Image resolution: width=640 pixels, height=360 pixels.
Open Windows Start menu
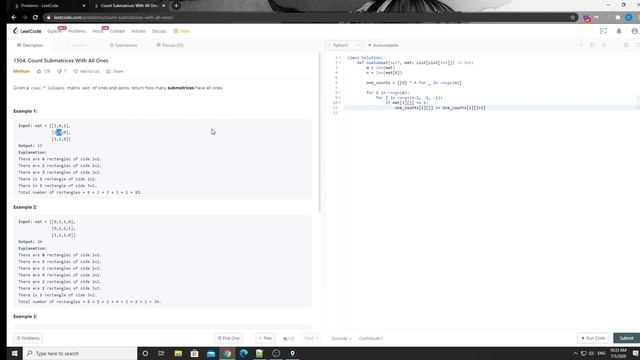pyautogui.click(x=14, y=353)
